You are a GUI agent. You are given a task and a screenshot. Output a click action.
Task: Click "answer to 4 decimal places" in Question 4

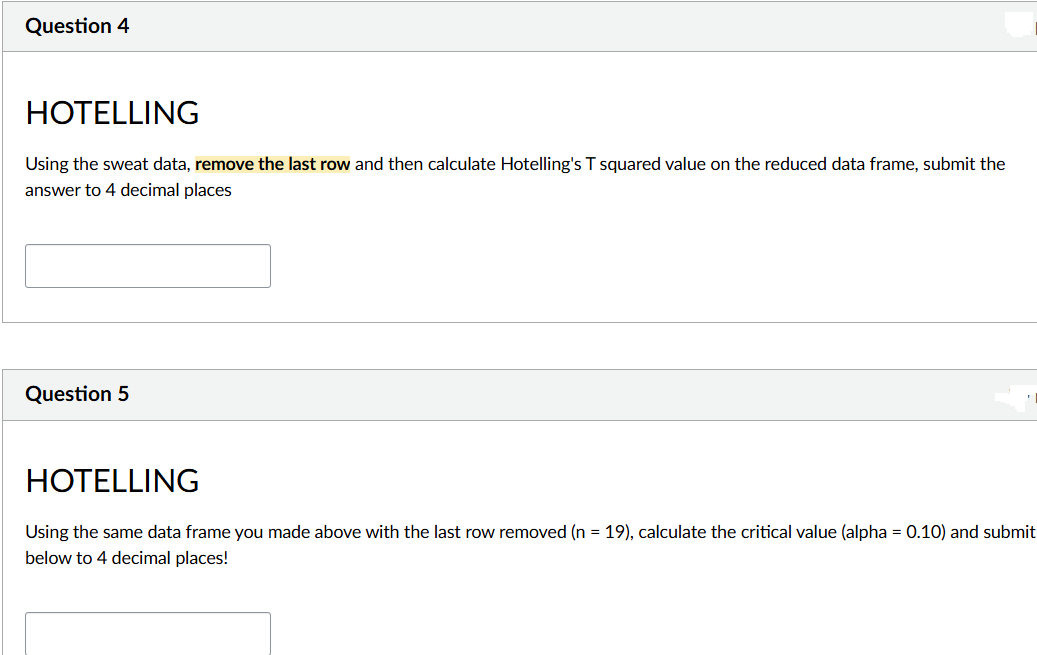[128, 190]
